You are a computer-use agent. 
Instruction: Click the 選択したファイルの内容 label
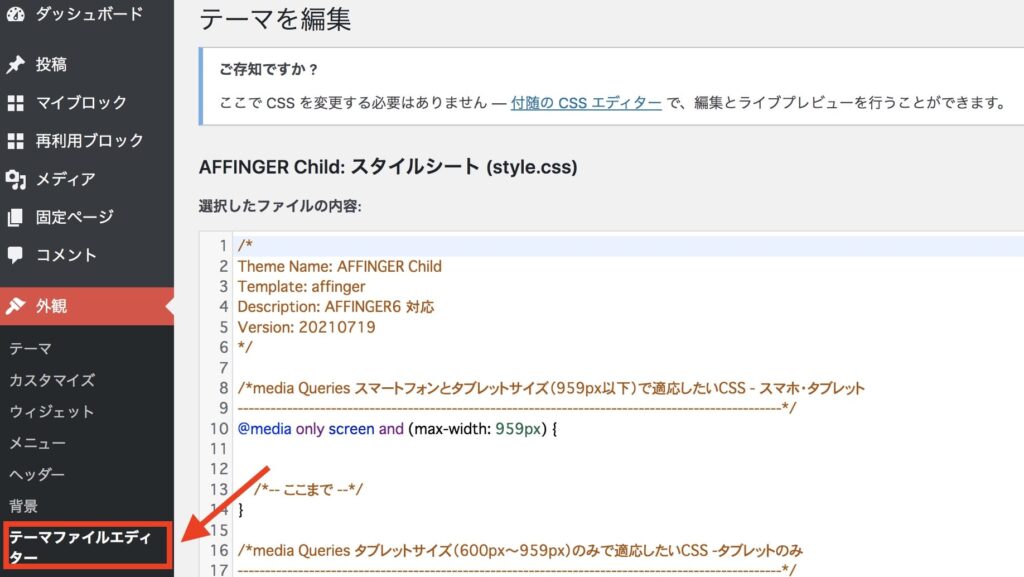(x=280, y=206)
